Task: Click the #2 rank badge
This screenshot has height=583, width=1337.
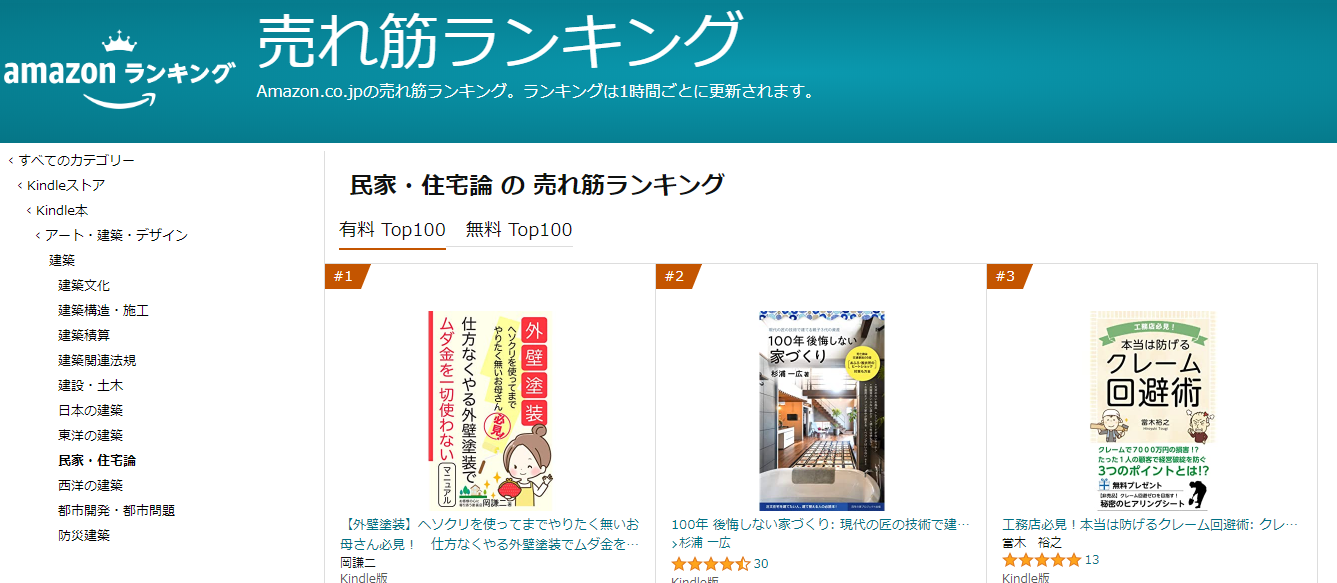Action: click(677, 276)
